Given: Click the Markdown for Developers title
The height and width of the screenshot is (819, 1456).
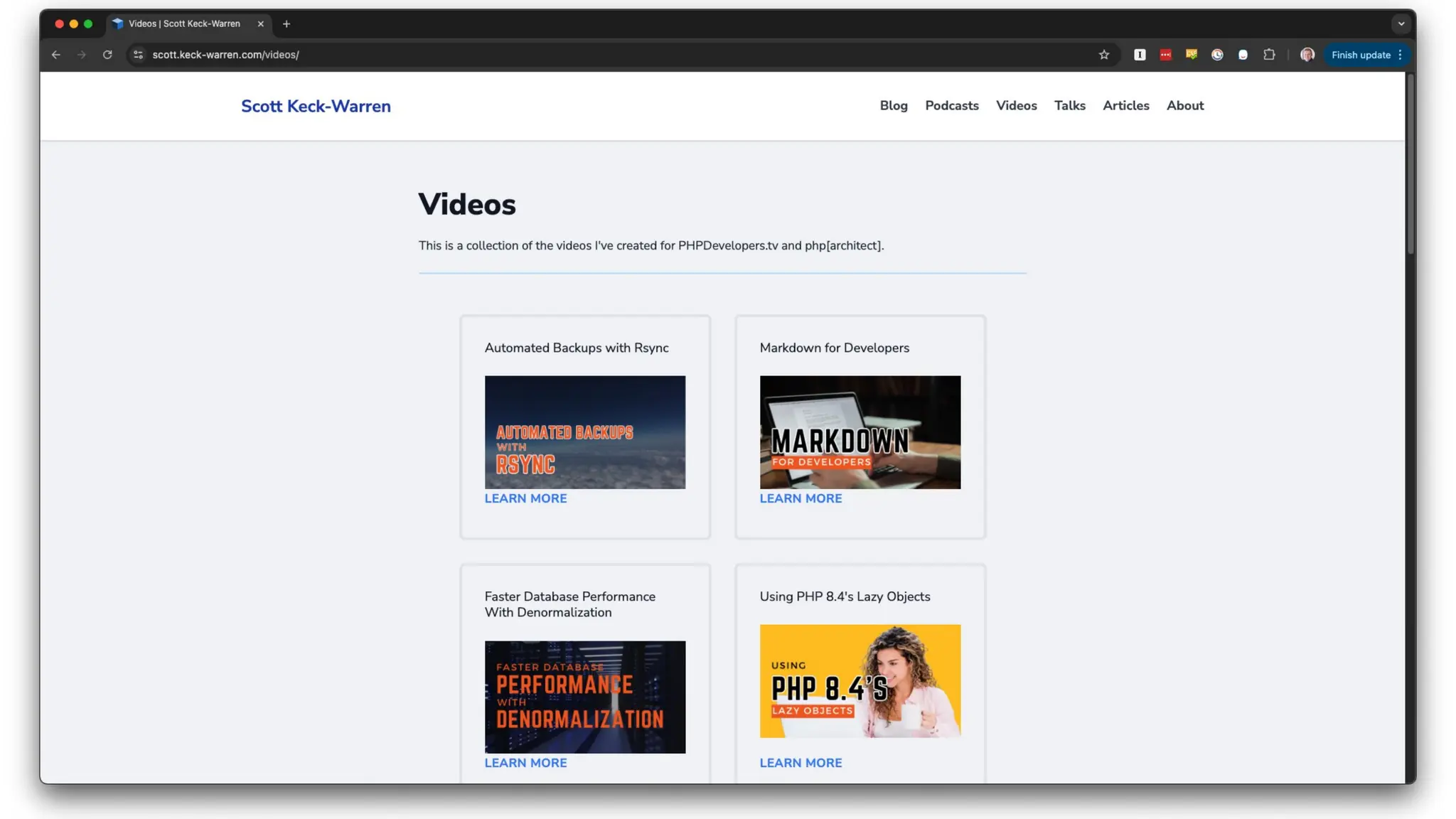Looking at the screenshot, I should tap(835, 348).
